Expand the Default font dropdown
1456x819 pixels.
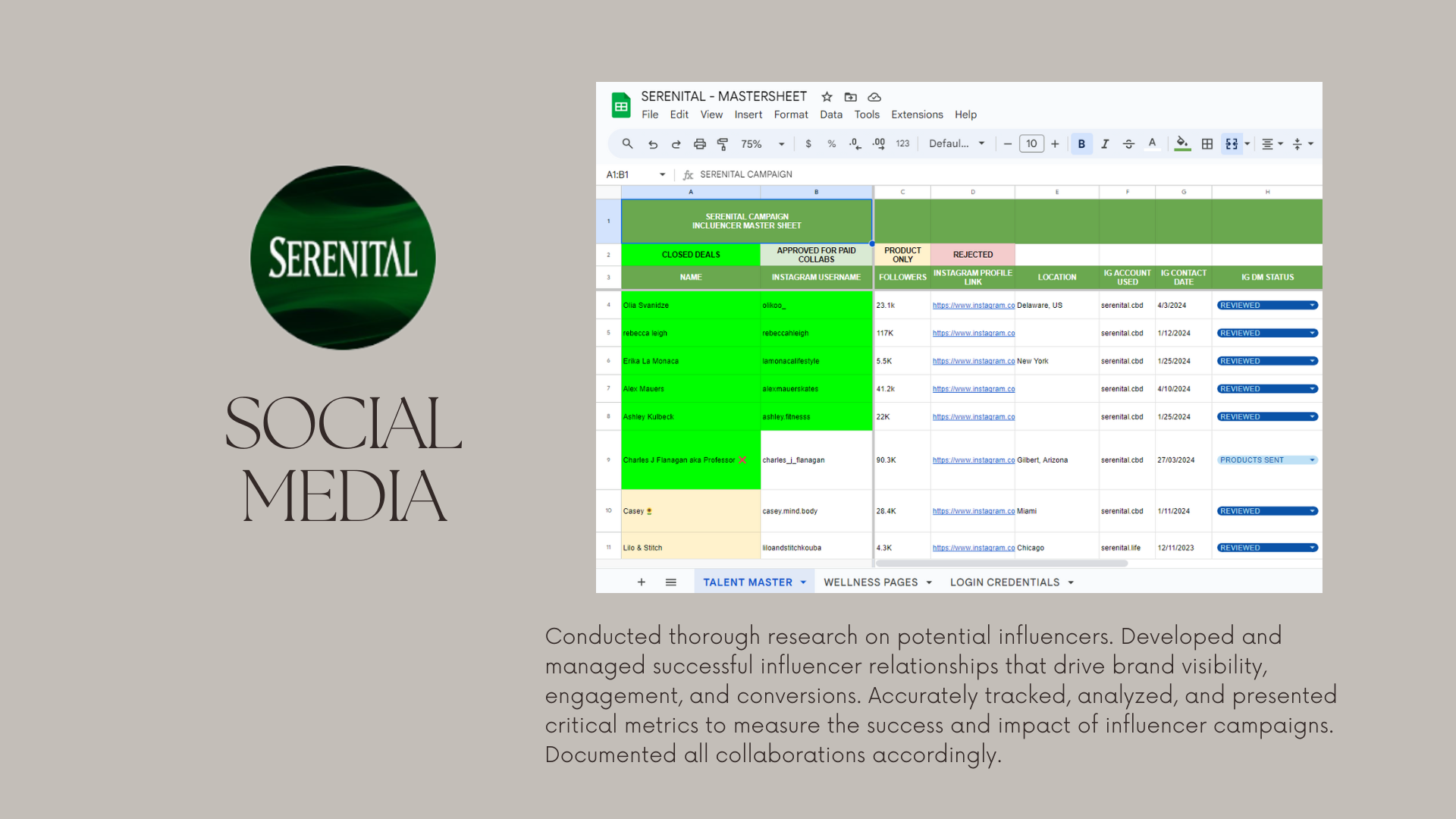pyautogui.click(x=956, y=144)
